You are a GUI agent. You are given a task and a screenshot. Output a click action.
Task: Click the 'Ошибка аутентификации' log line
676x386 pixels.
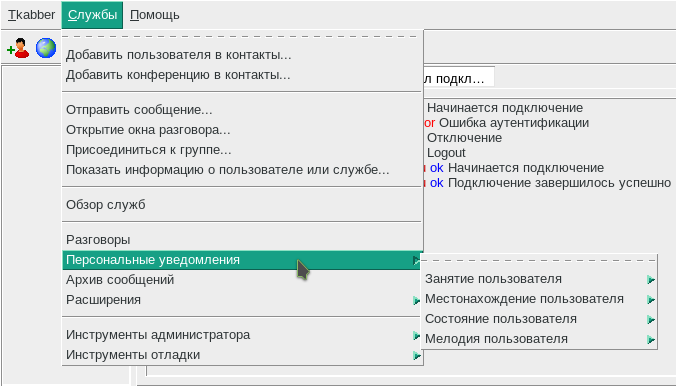[514, 123]
